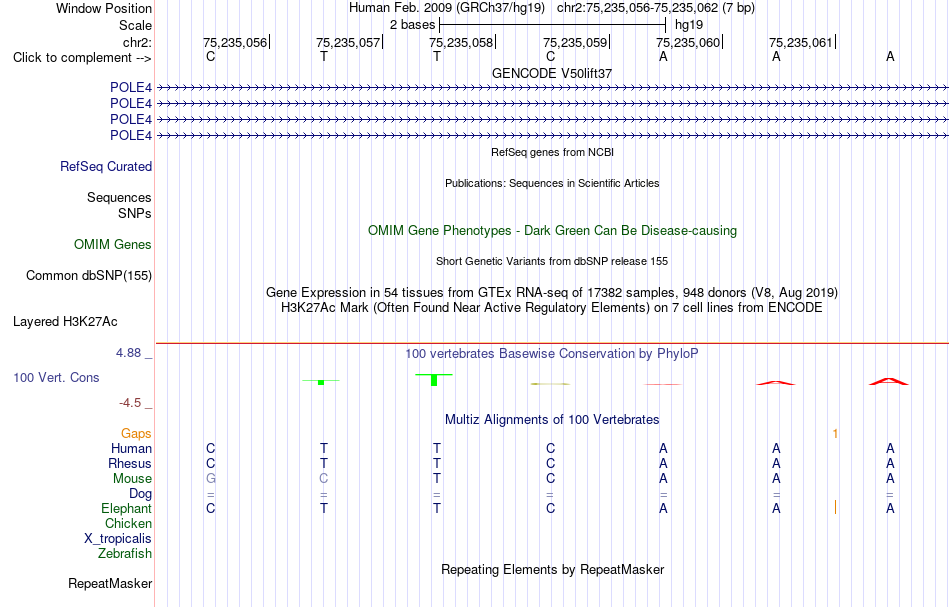Click the Scale label

tap(135, 25)
